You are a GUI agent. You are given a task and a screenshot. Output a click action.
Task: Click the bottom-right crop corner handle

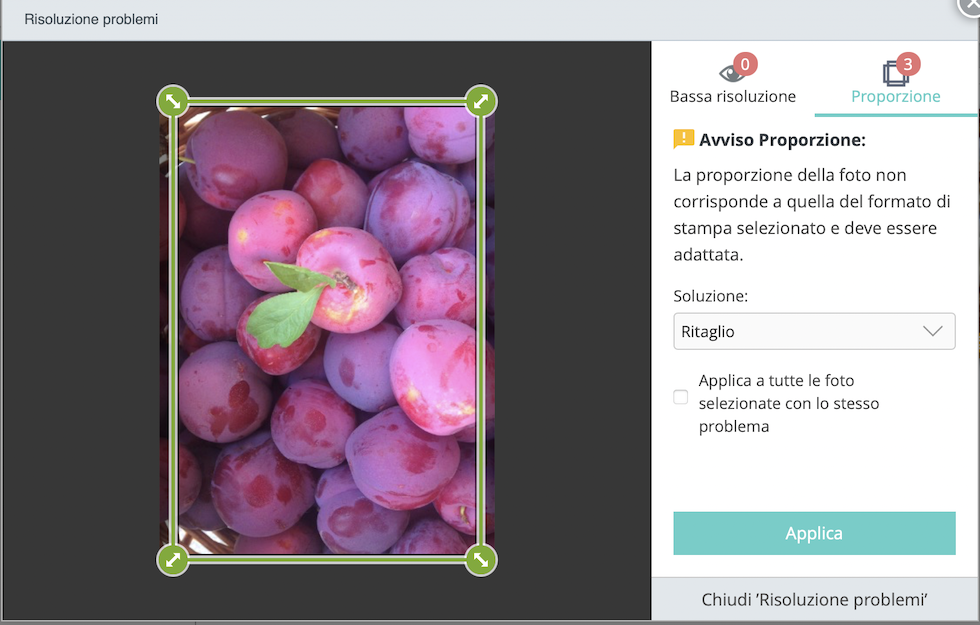click(481, 559)
